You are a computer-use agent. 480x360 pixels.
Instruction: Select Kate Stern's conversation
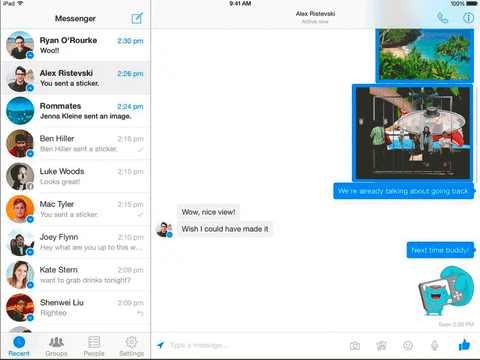coord(76,275)
